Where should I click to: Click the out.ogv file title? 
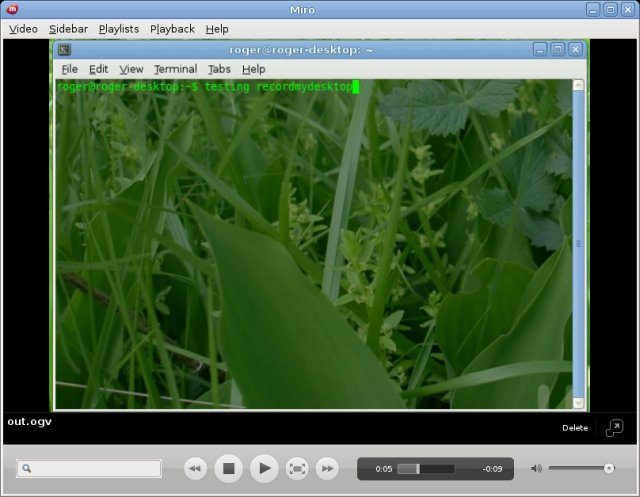pyautogui.click(x=29, y=422)
